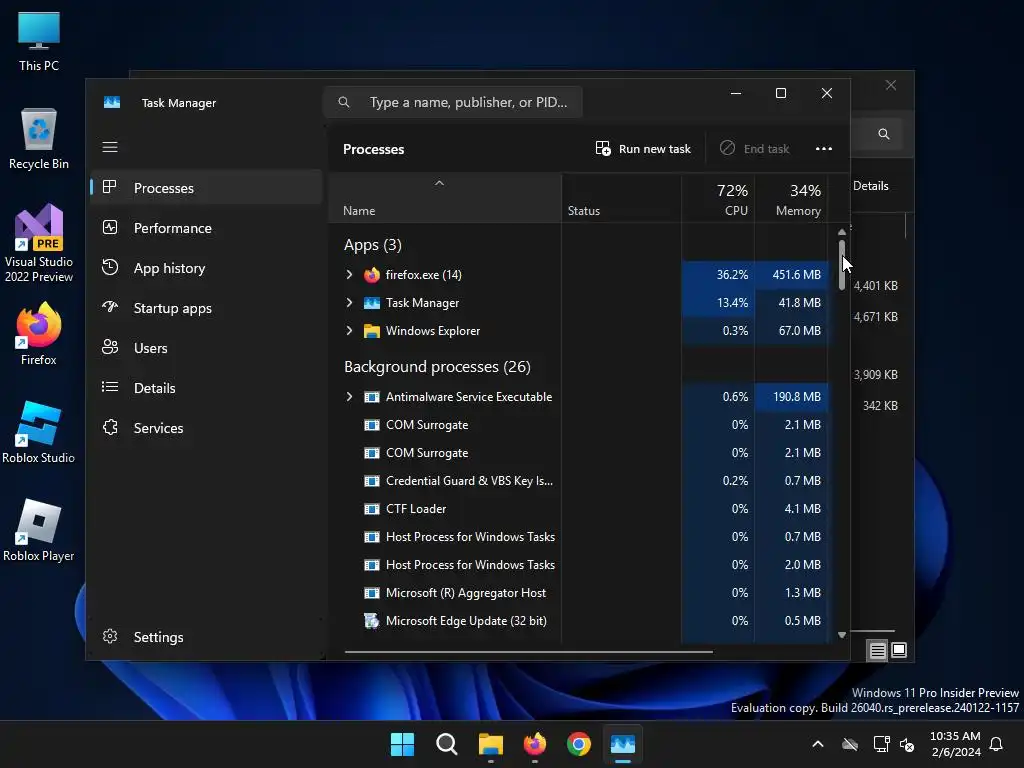Open the Roblox Studio desktop shortcut
The height and width of the screenshot is (768, 1024).
(39, 432)
